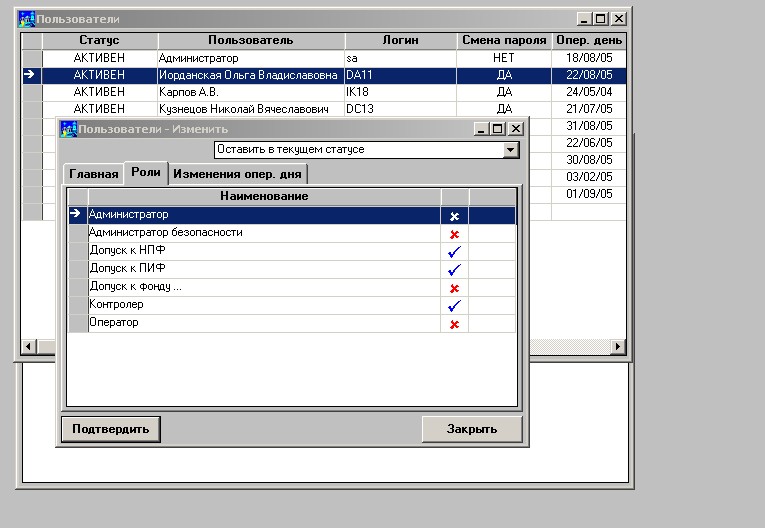Screen dimensions: 765x528
Task: Click login cell 'sa'
Action: pos(401,59)
